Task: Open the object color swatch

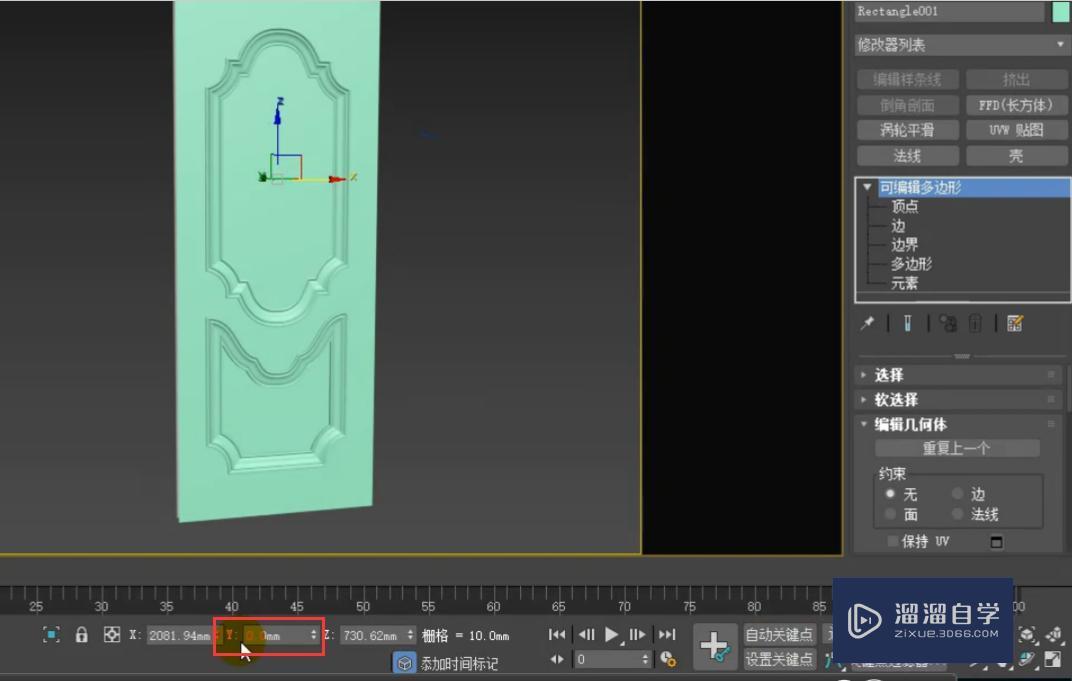Action: click(1060, 12)
